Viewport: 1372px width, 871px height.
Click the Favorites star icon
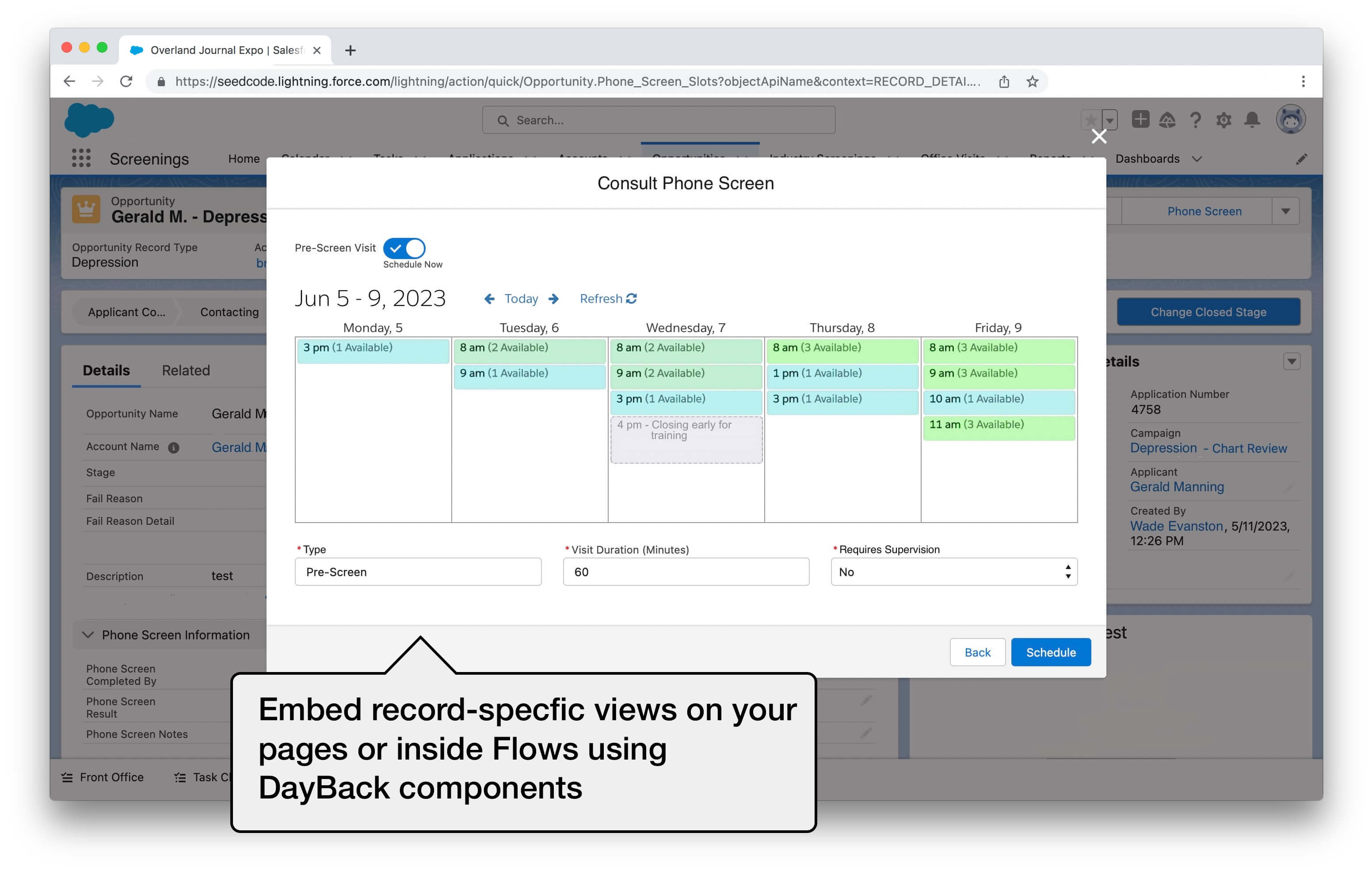pos(1090,120)
